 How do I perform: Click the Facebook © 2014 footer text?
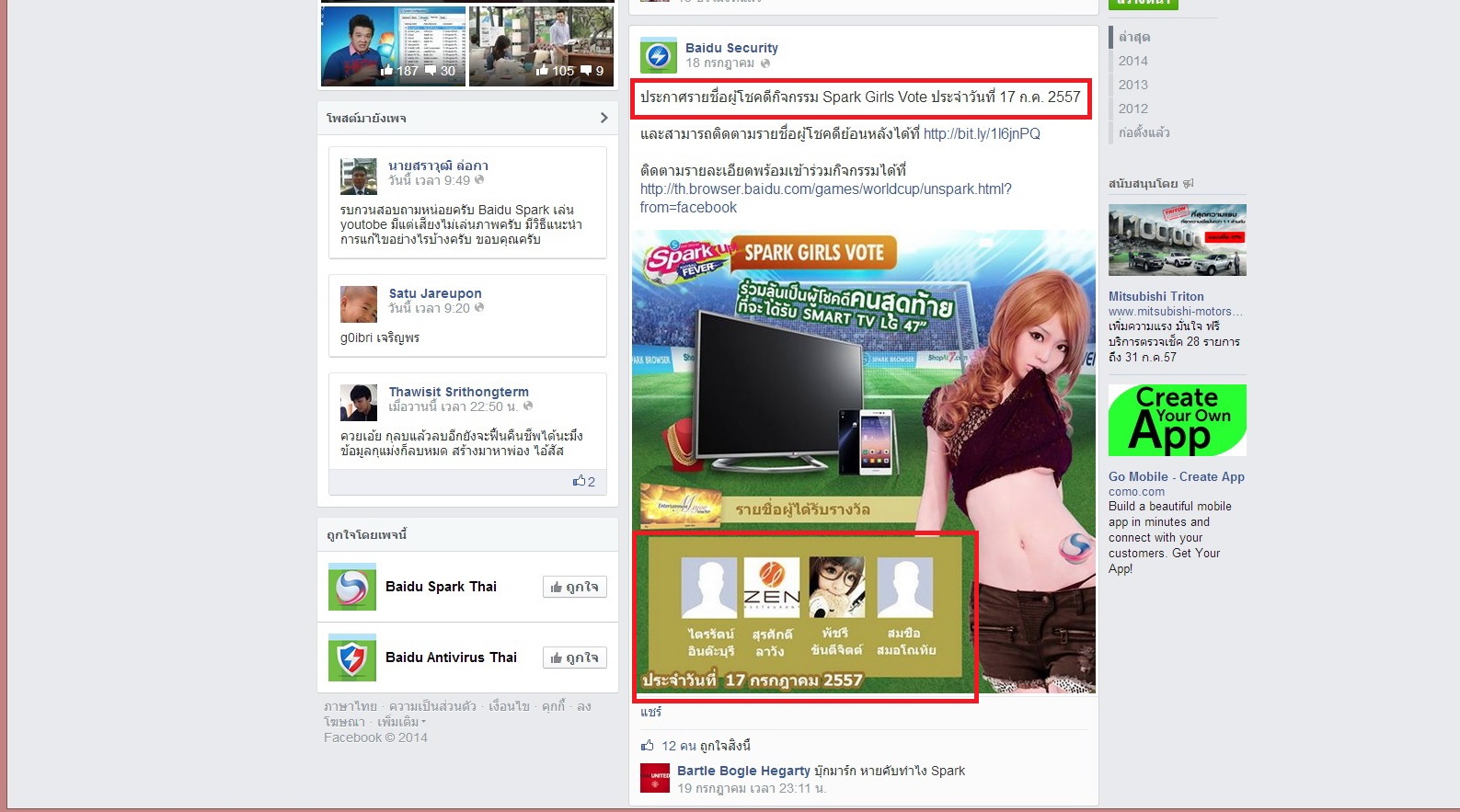(375, 738)
